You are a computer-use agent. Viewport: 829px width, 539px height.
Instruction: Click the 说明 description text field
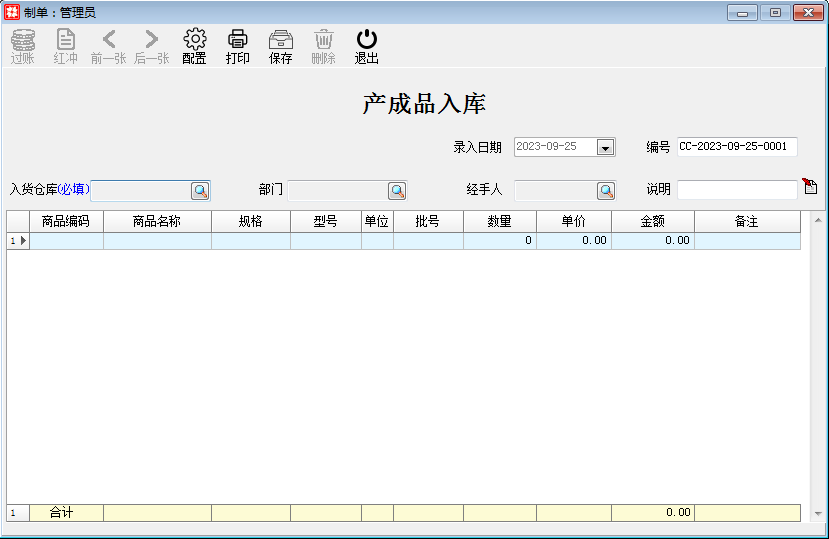(x=736, y=190)
